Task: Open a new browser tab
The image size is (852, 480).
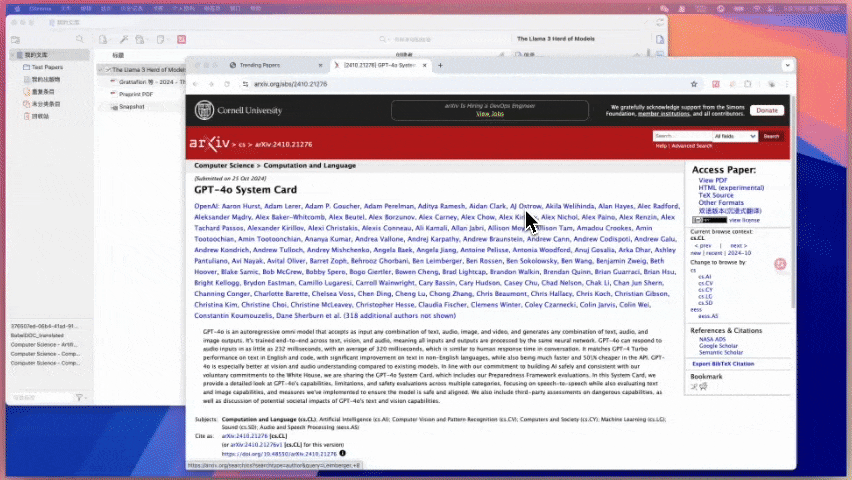Action: click(440, 65)
